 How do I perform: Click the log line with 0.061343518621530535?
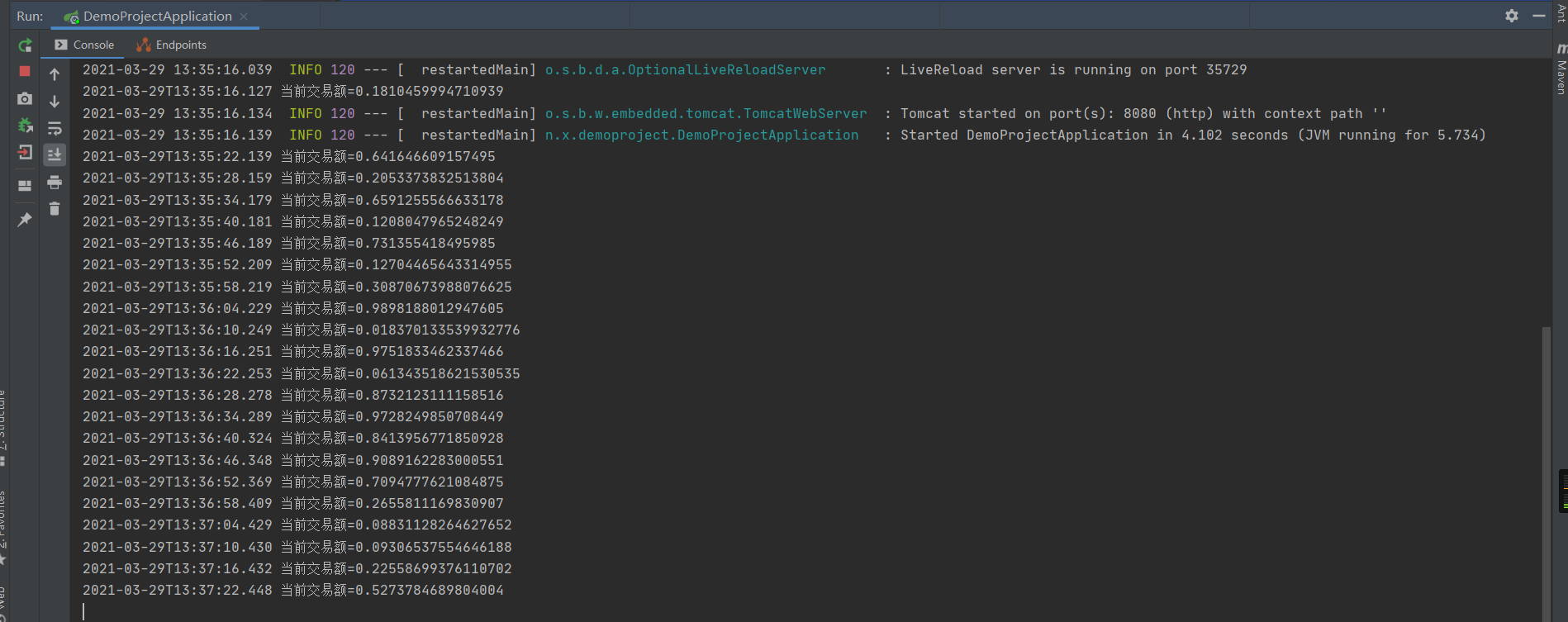tap(301, 374)
